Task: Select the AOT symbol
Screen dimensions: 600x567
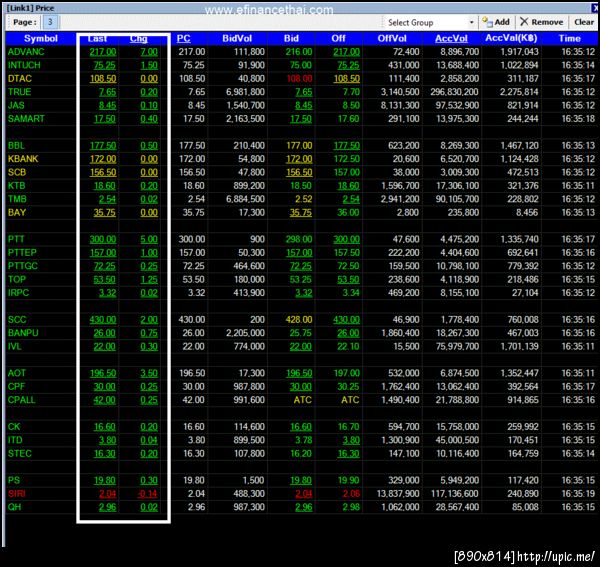Action: 17,373
